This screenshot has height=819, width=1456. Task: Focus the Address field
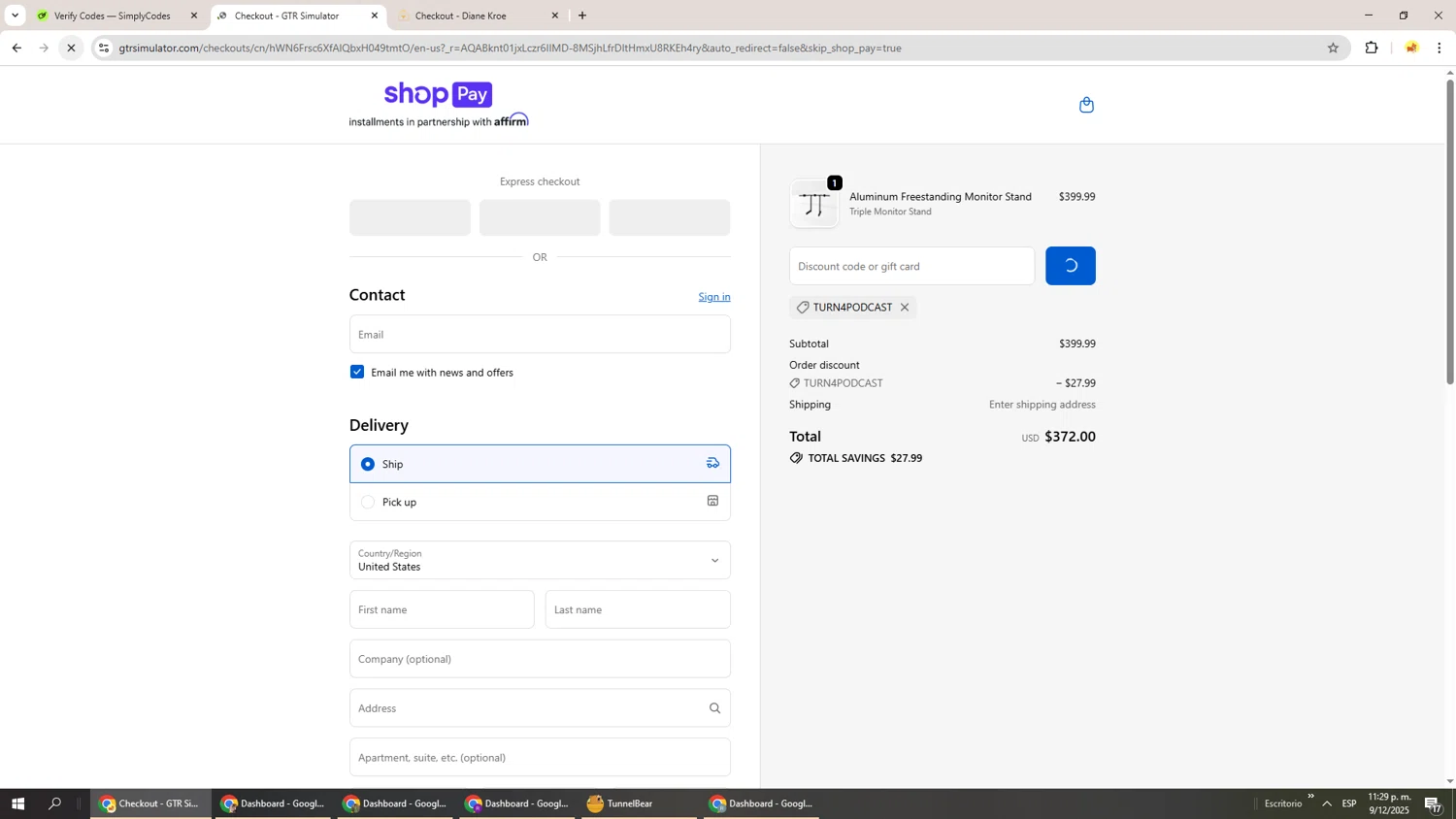[540, 708]
